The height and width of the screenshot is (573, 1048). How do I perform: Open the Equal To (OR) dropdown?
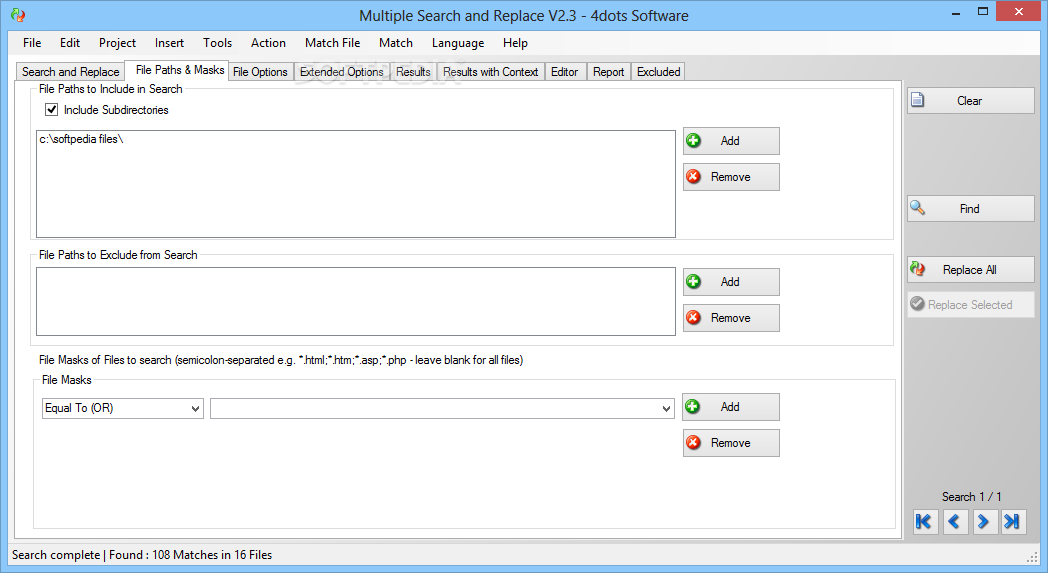pos(122,408)
